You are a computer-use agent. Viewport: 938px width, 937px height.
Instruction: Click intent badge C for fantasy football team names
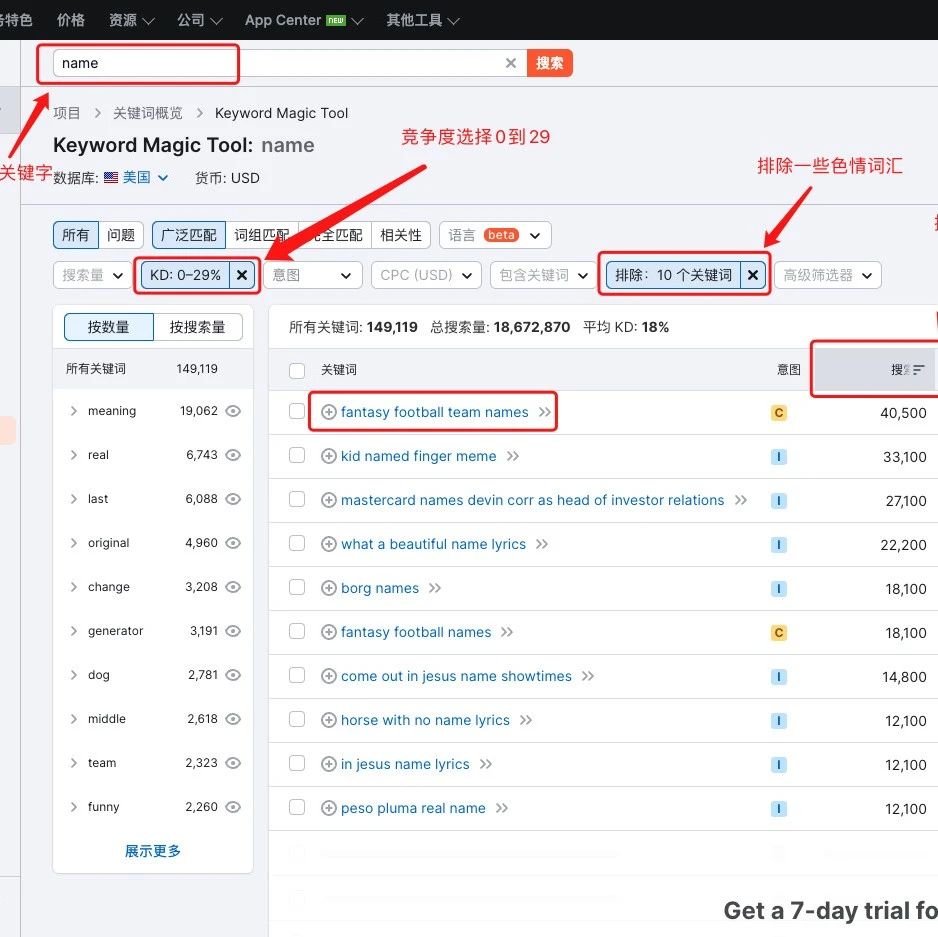778,412
